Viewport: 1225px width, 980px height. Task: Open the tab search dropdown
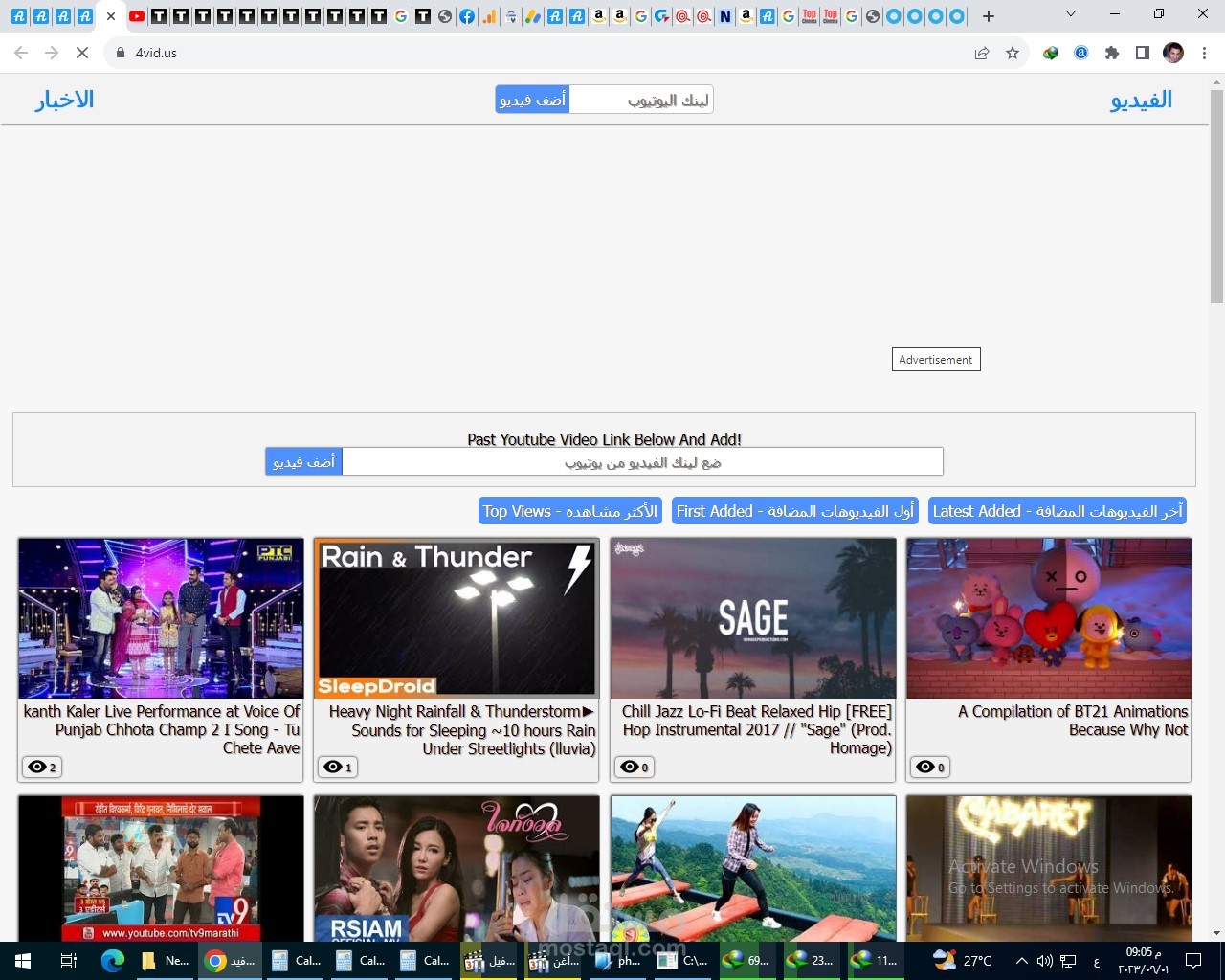pos(1071,14)
